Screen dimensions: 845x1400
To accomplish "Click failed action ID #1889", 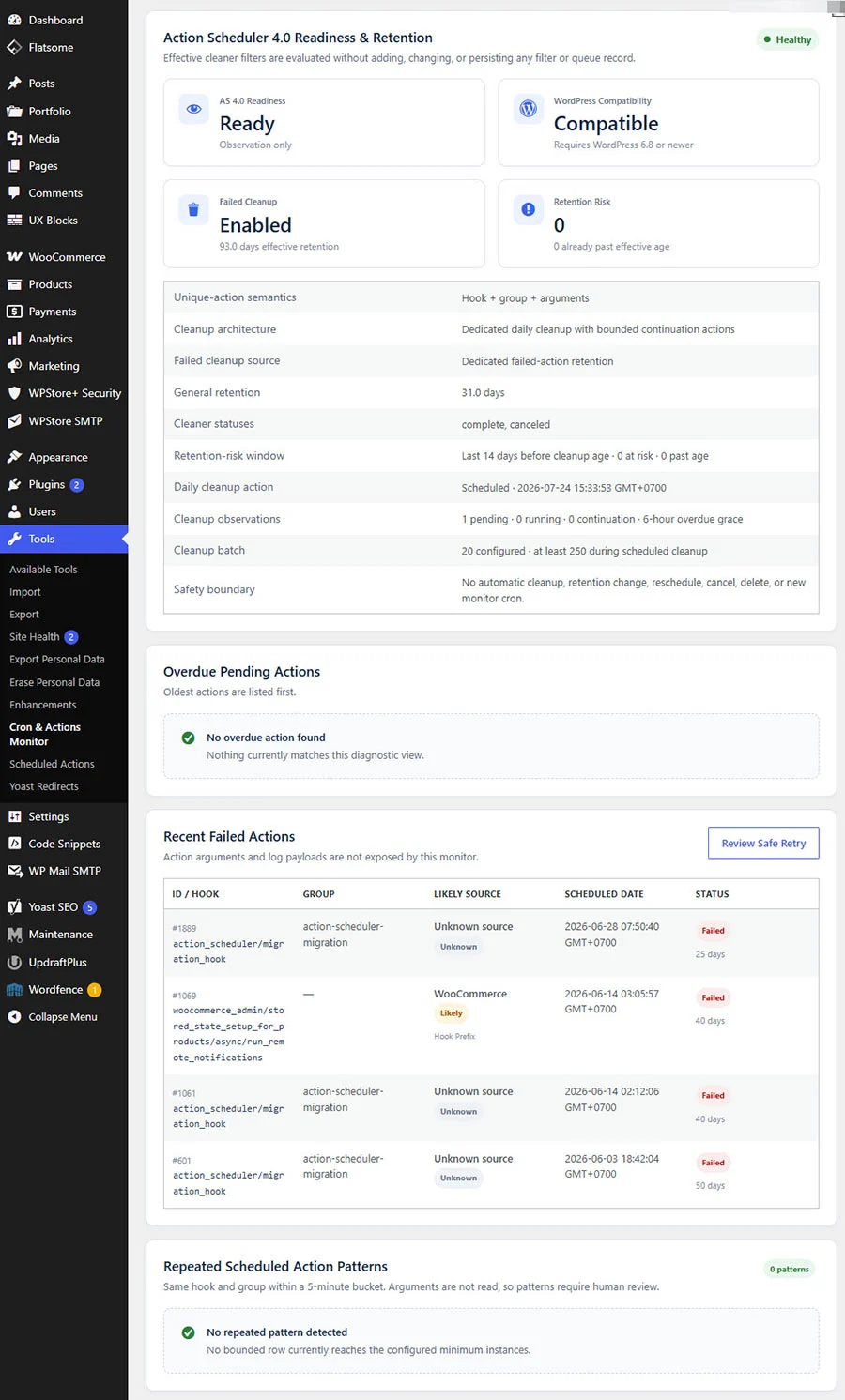I will (184, 928).
